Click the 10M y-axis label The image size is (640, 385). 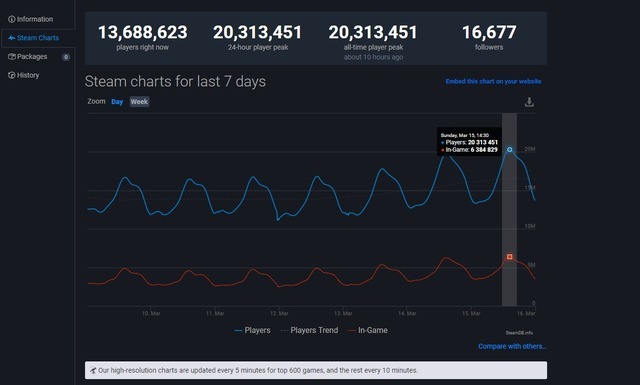point(529,226)
